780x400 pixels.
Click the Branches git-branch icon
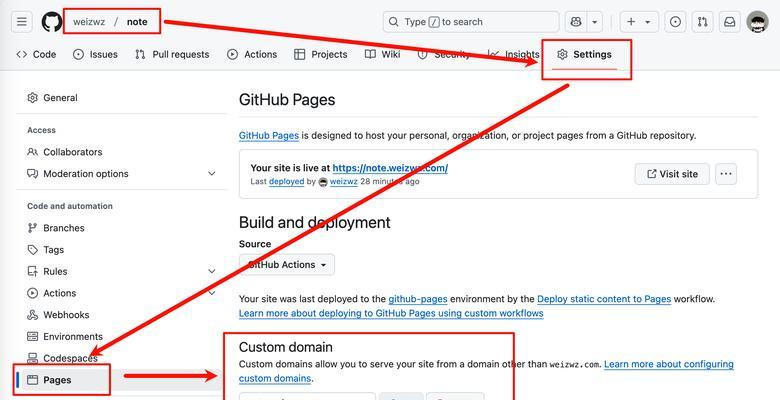click(x=33, y=228)
